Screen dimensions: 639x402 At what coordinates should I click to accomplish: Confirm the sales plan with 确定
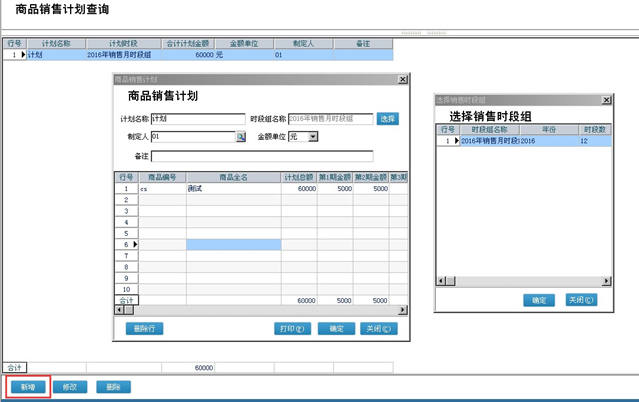336,328
